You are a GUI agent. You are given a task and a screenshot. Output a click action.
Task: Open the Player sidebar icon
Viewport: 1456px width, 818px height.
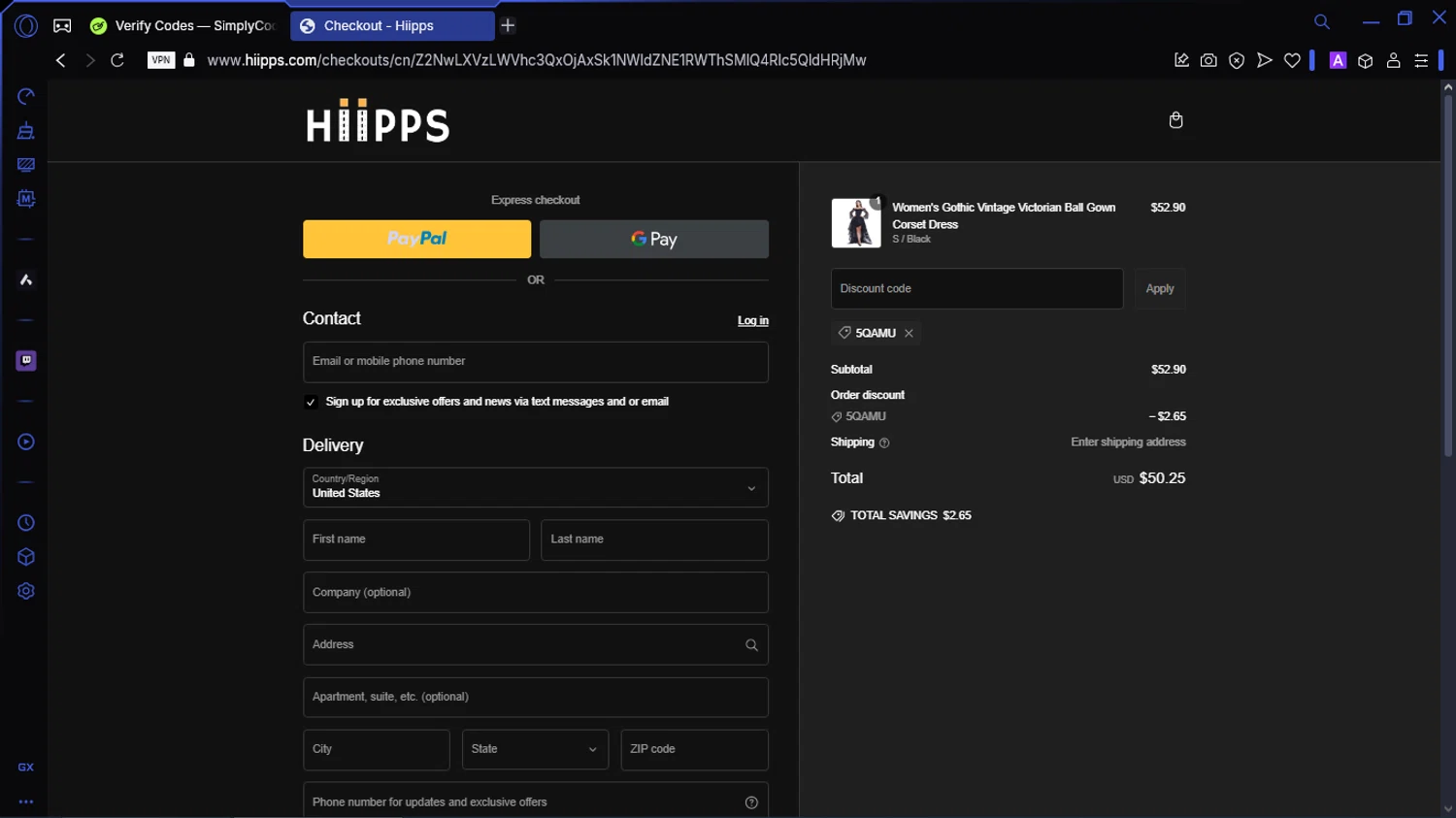click(x=26, y=442)
